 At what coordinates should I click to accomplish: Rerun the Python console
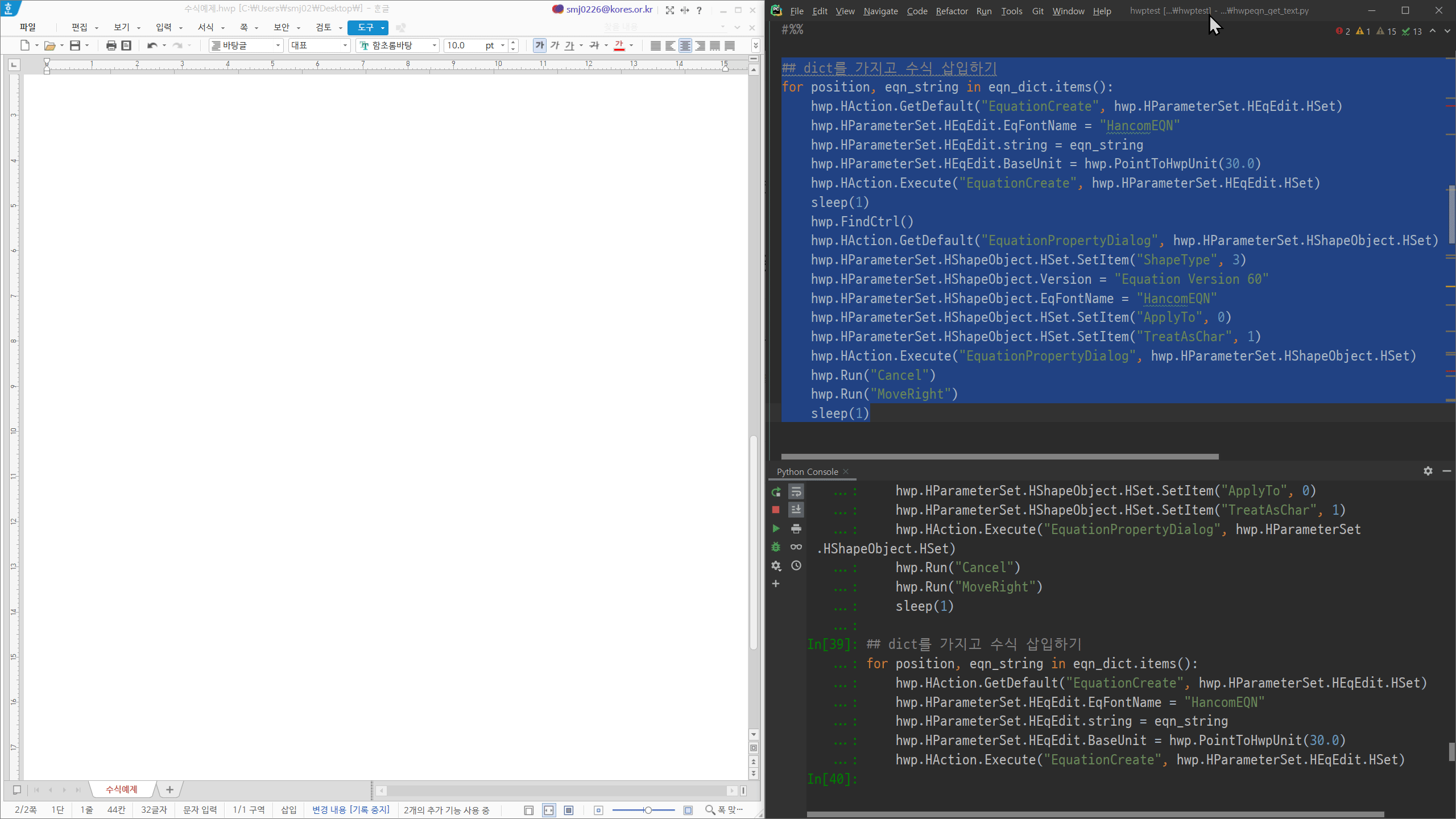(x=776, y=491)
